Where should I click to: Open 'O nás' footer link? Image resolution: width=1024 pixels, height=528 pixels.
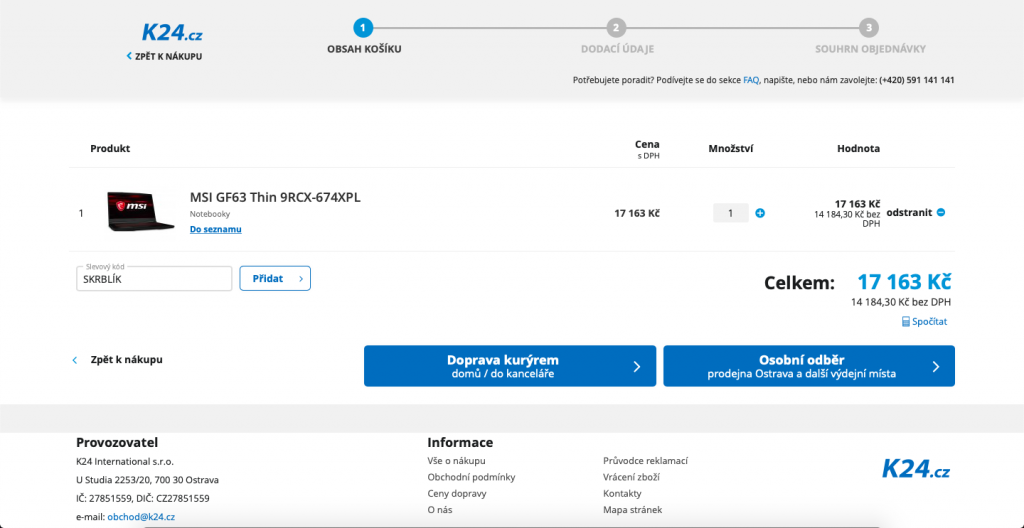click(440, 510)
